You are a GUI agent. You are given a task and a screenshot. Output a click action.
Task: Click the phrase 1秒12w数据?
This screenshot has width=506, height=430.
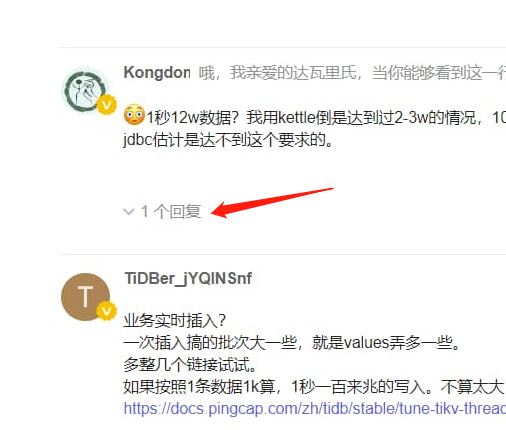pos(192,118)
